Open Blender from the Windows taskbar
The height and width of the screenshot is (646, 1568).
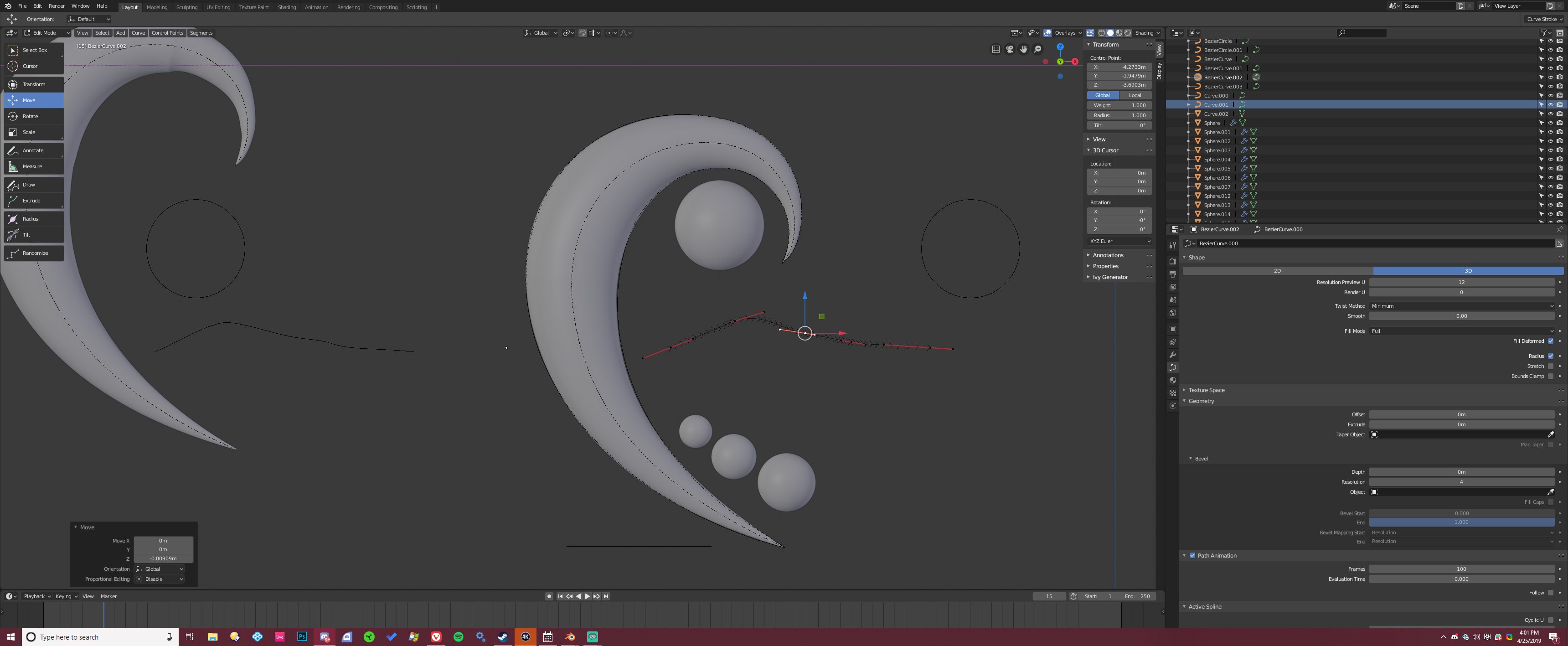coord(570,637)
